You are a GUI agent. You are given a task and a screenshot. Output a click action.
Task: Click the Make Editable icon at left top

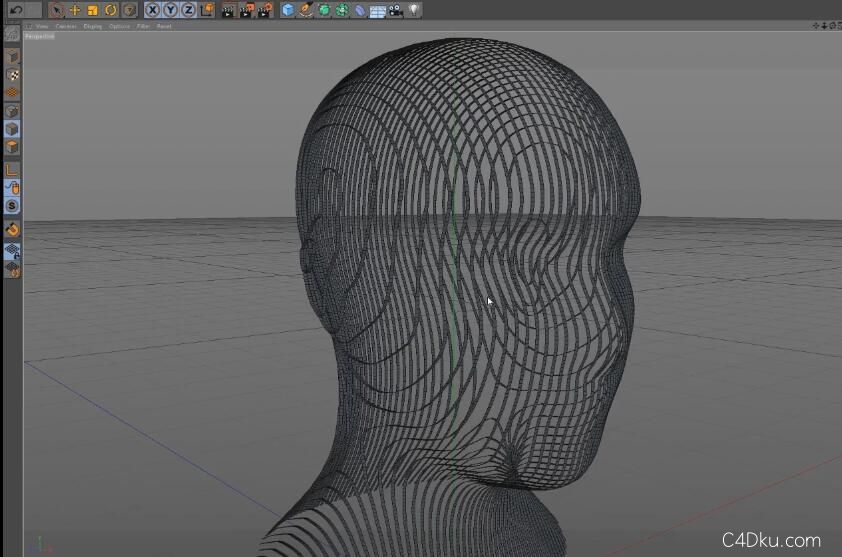[12, 34]
